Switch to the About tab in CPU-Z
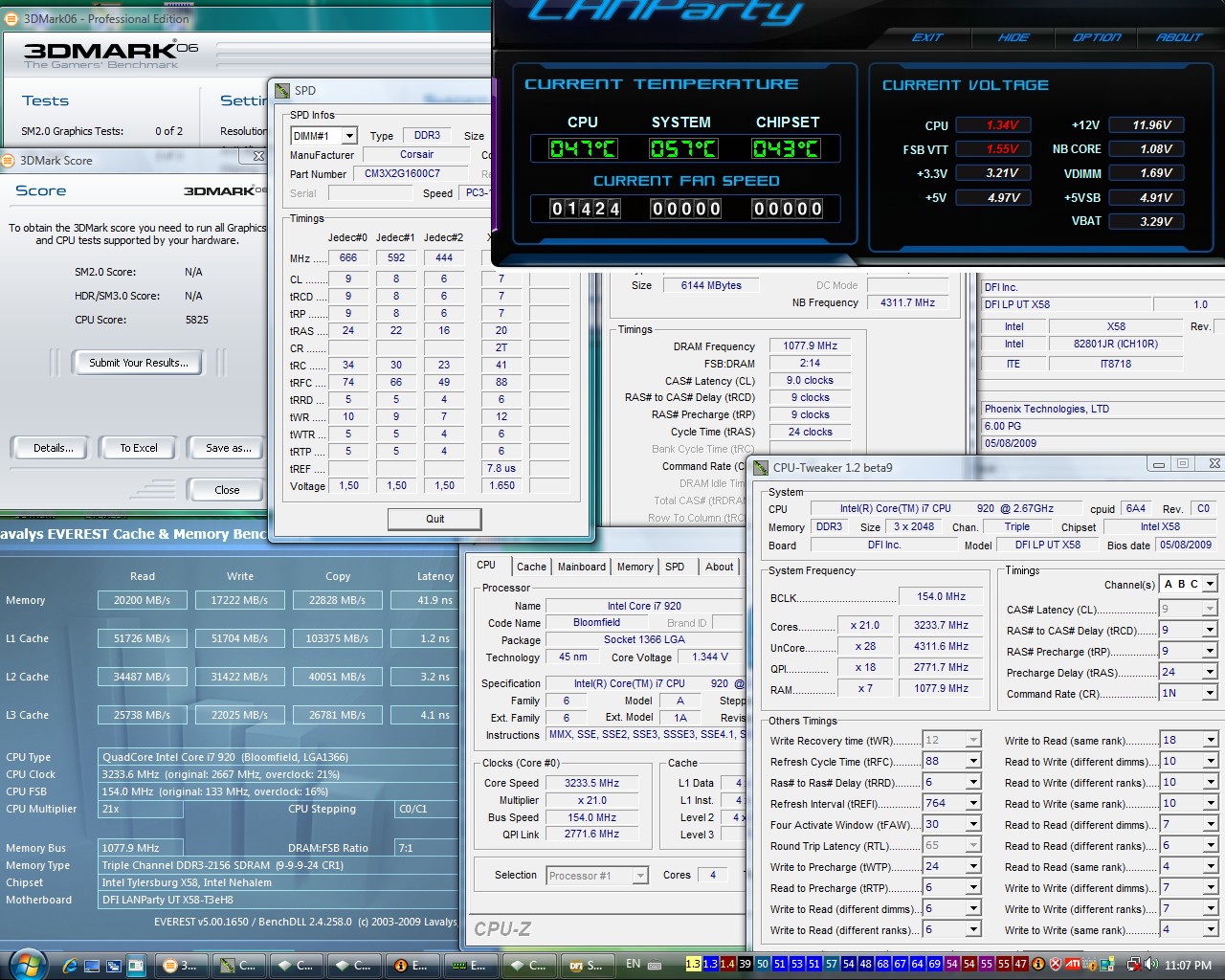Image resolution: width=1225 pixels, height=980 pixels. [719, 567]
